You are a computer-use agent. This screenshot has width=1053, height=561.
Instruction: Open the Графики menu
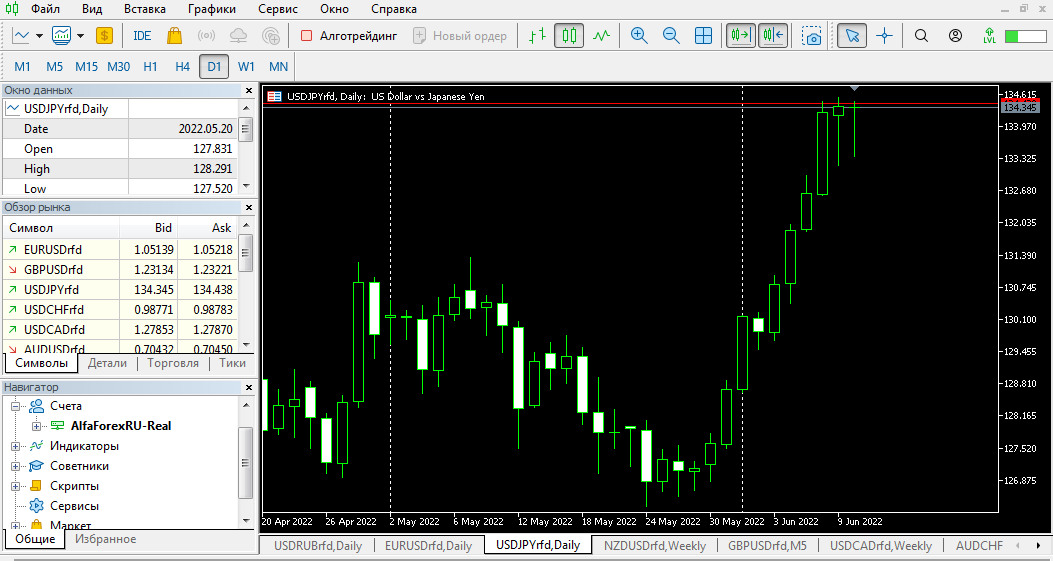tap(212, 9)
